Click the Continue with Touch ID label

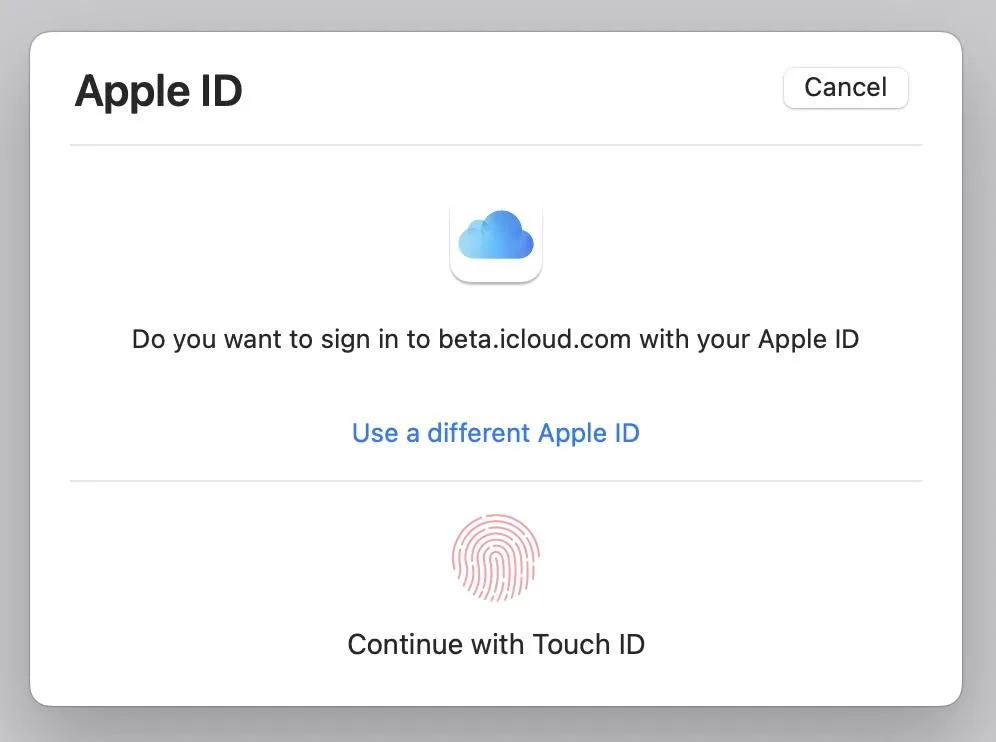click(496, 644)
